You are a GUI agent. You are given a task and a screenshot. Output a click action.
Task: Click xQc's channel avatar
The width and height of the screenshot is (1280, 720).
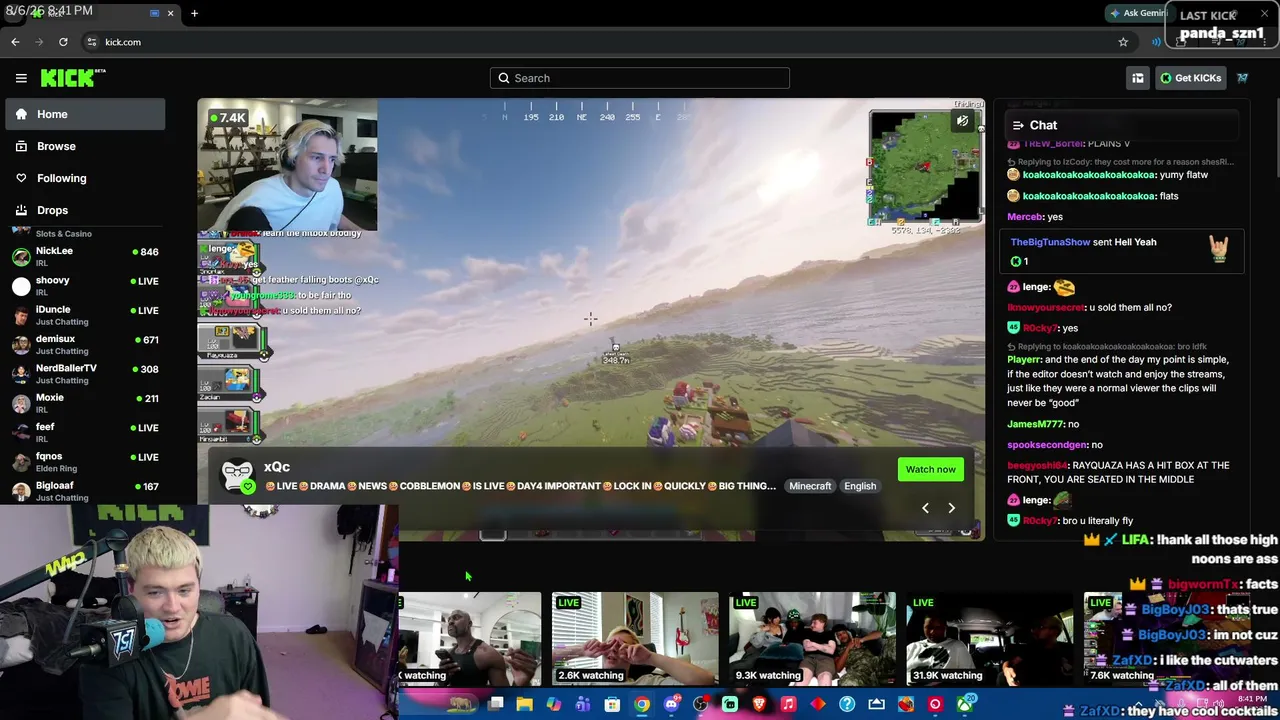coord(237,476)
